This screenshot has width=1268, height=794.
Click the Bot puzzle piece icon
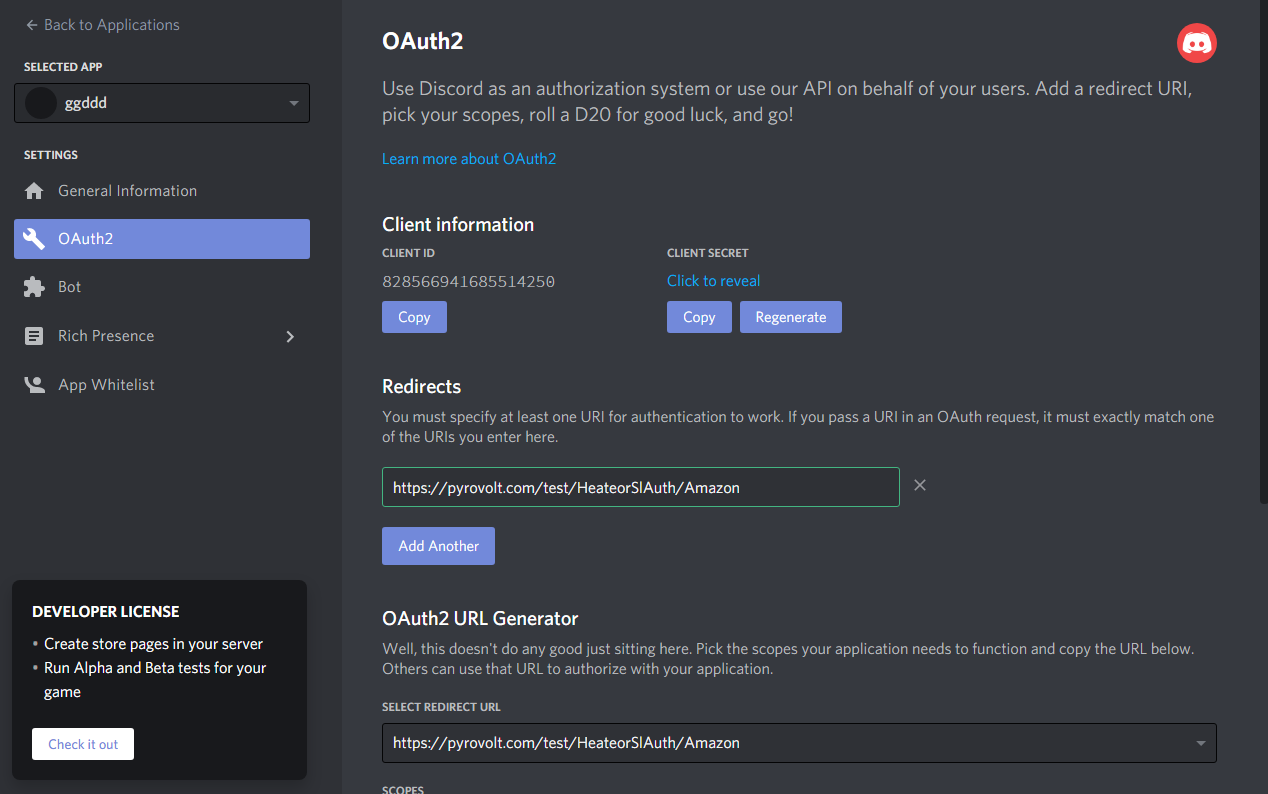34,287
